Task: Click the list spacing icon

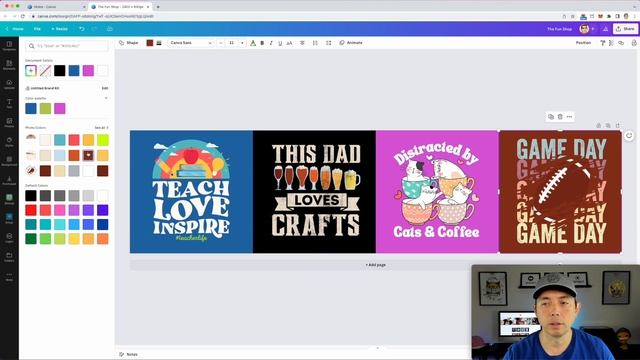Action: click(315, 43)
